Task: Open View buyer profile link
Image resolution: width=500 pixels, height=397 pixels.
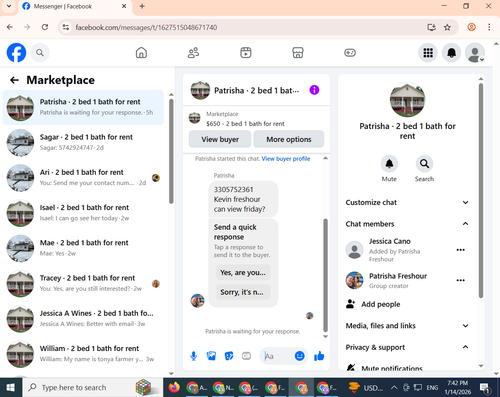Action: [286, 159]
